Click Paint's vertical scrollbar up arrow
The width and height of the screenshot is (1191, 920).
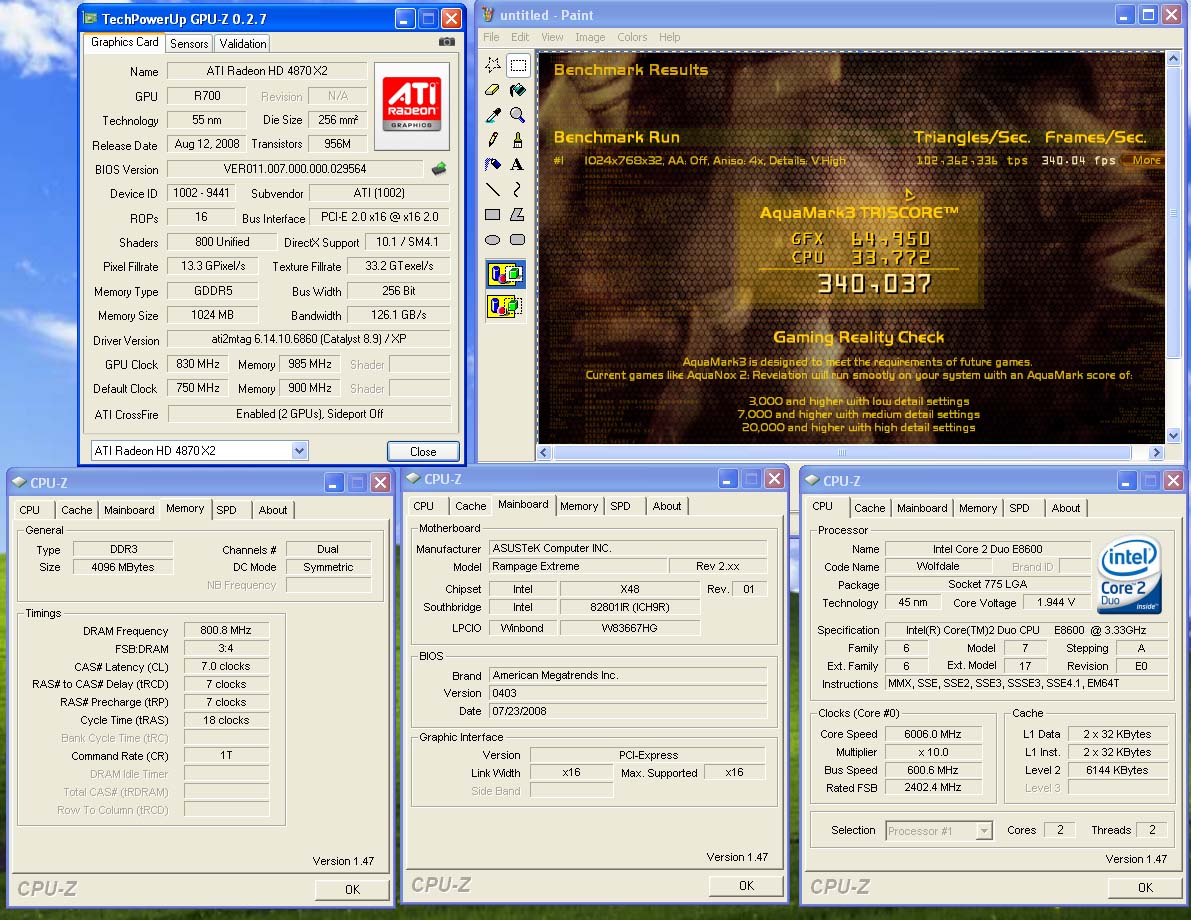tap(1173, 58)
